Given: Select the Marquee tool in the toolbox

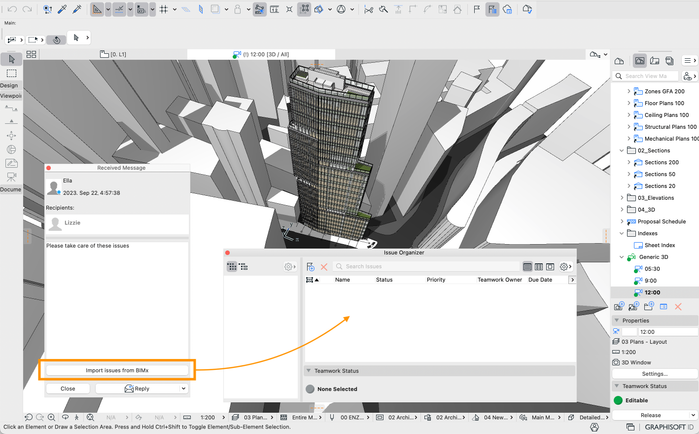Looking at the screenshot, I should [11, 73].
